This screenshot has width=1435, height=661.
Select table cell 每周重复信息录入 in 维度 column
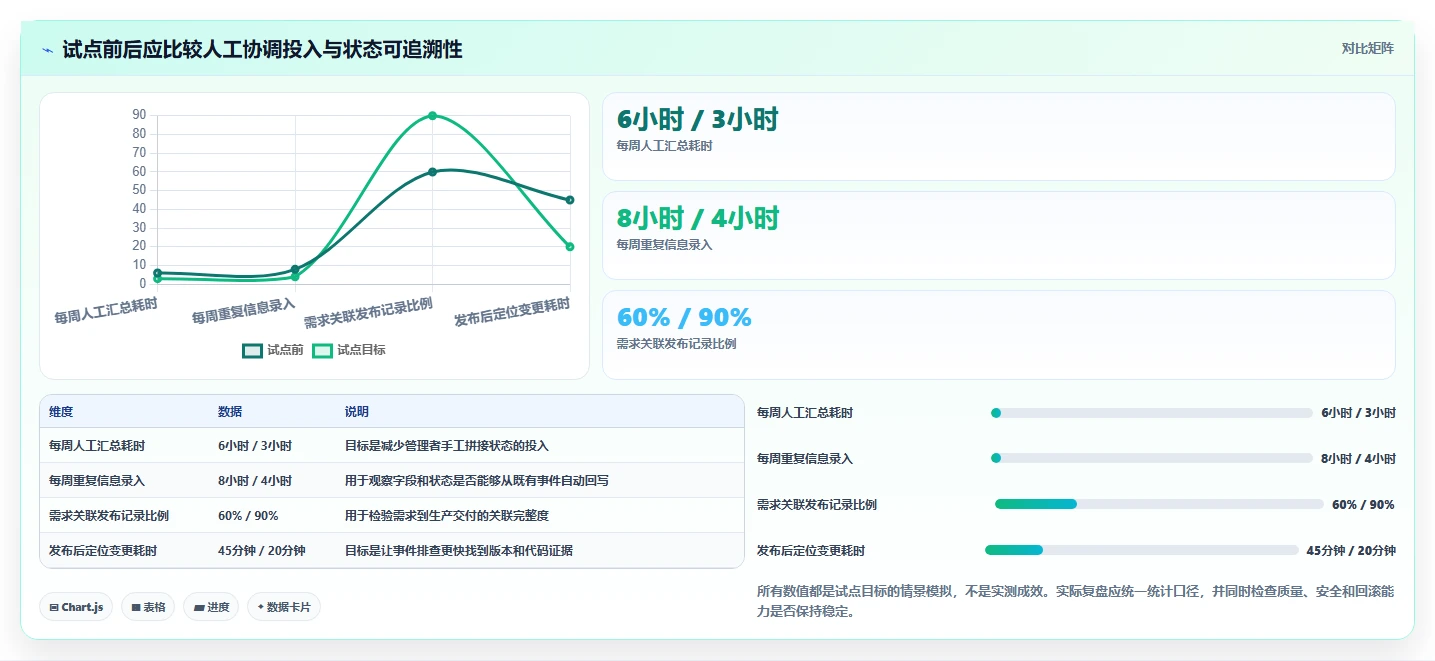97,481
